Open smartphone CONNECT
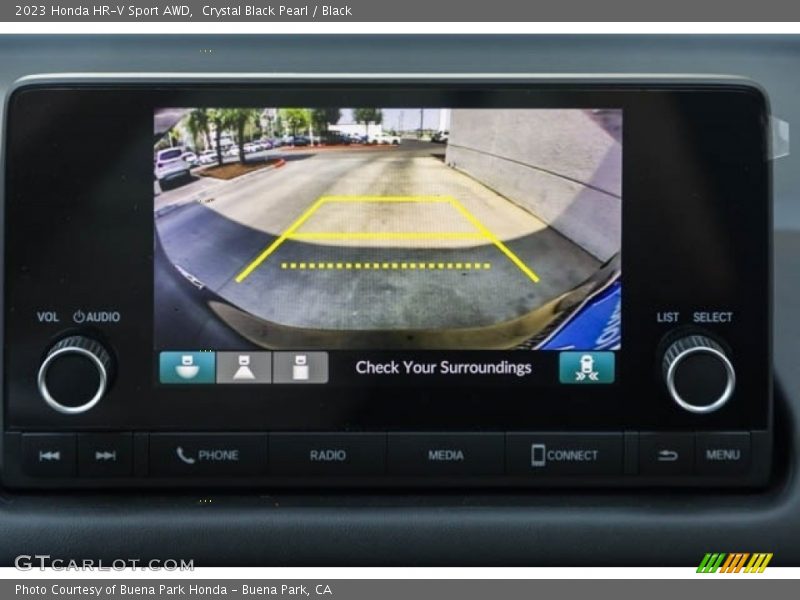800x600 pixels. 564,455
